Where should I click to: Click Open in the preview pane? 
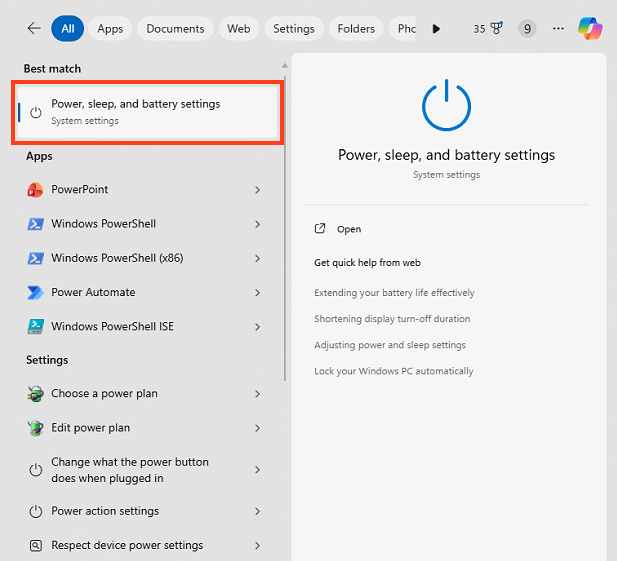[349, 229]
